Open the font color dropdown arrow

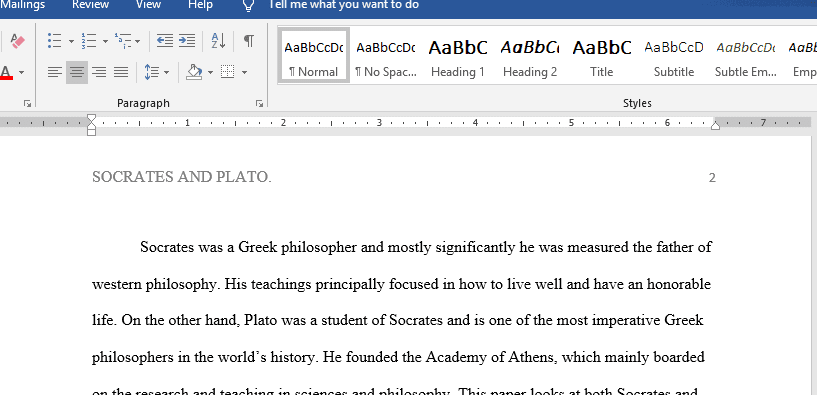21,72
